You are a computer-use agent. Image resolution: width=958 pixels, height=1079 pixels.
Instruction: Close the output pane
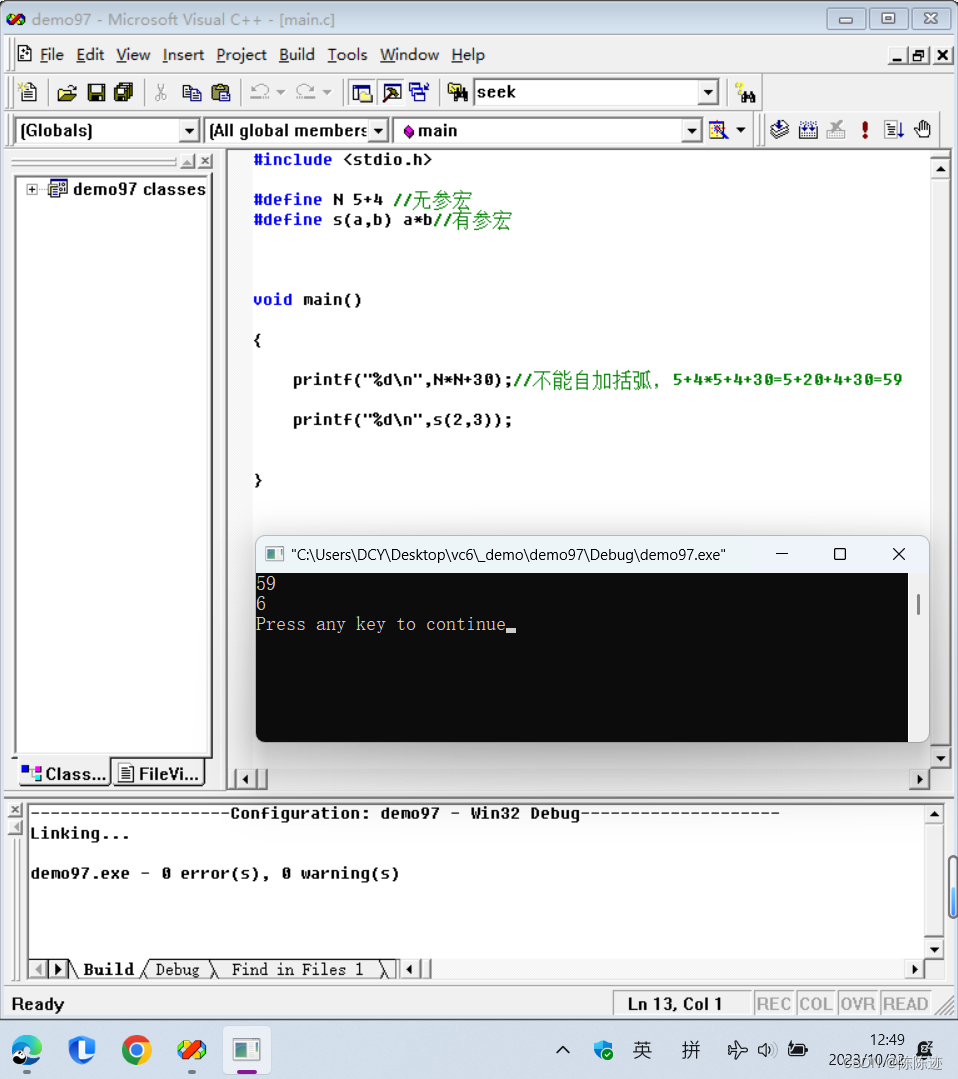tap(15, 809)
